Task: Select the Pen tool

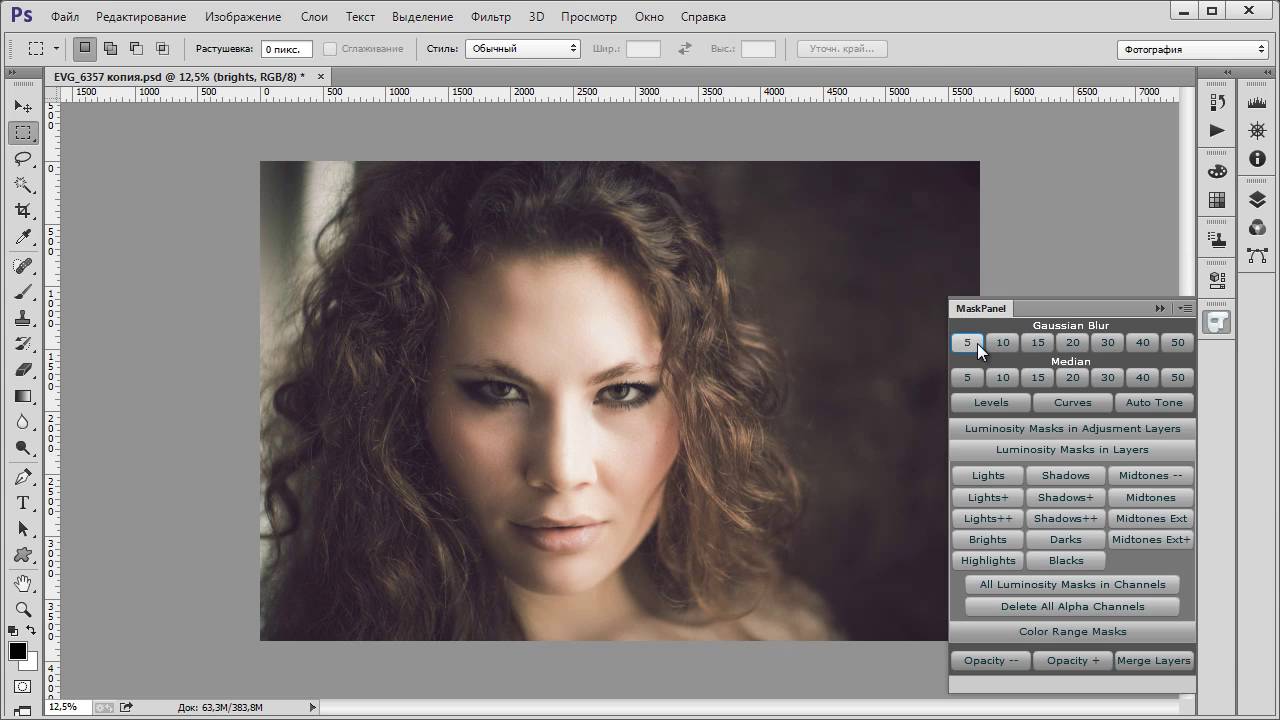Action: [23, 477]
